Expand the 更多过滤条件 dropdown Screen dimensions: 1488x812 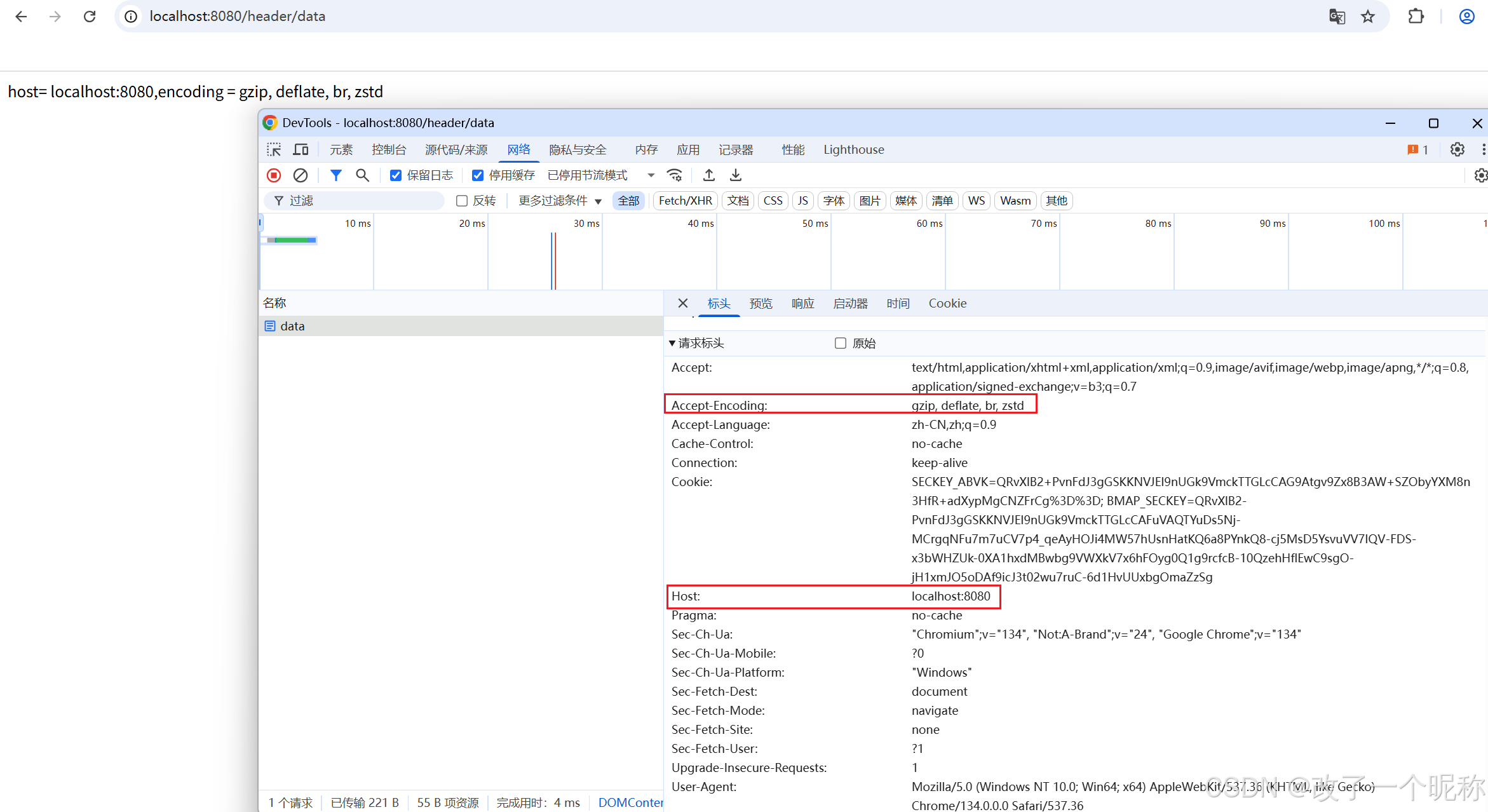560,201
